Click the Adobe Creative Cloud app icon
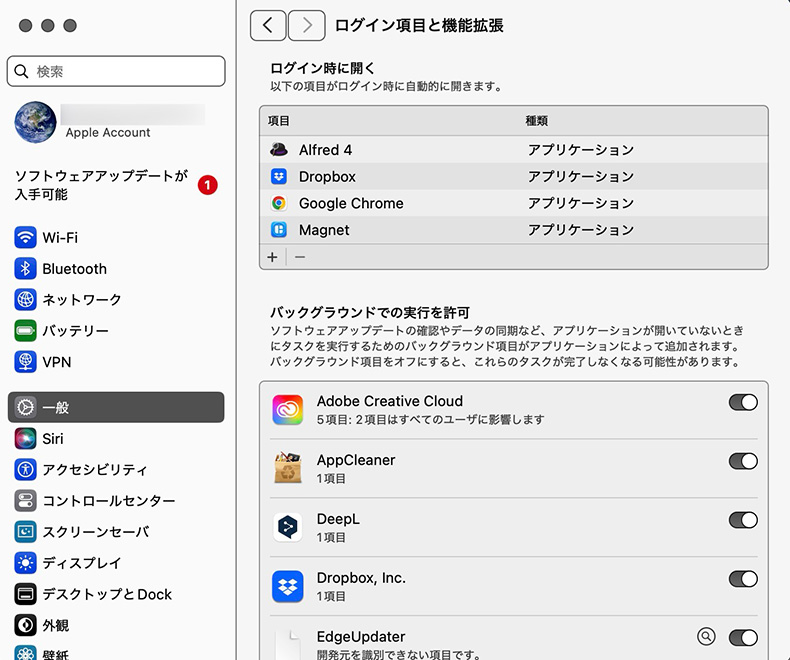Image resolution: width=790 pixels, height=660 pixels. [x=288, y=410]
